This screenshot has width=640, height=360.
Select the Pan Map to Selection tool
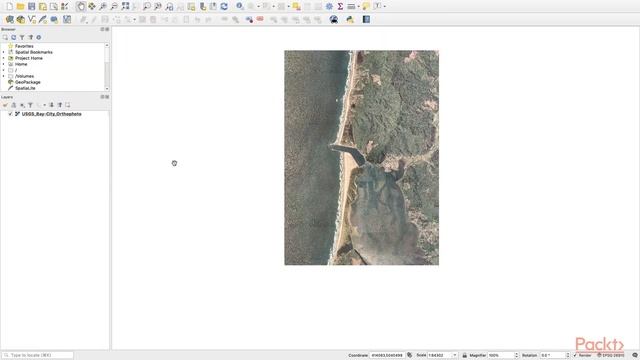click(x=92, y=7)
